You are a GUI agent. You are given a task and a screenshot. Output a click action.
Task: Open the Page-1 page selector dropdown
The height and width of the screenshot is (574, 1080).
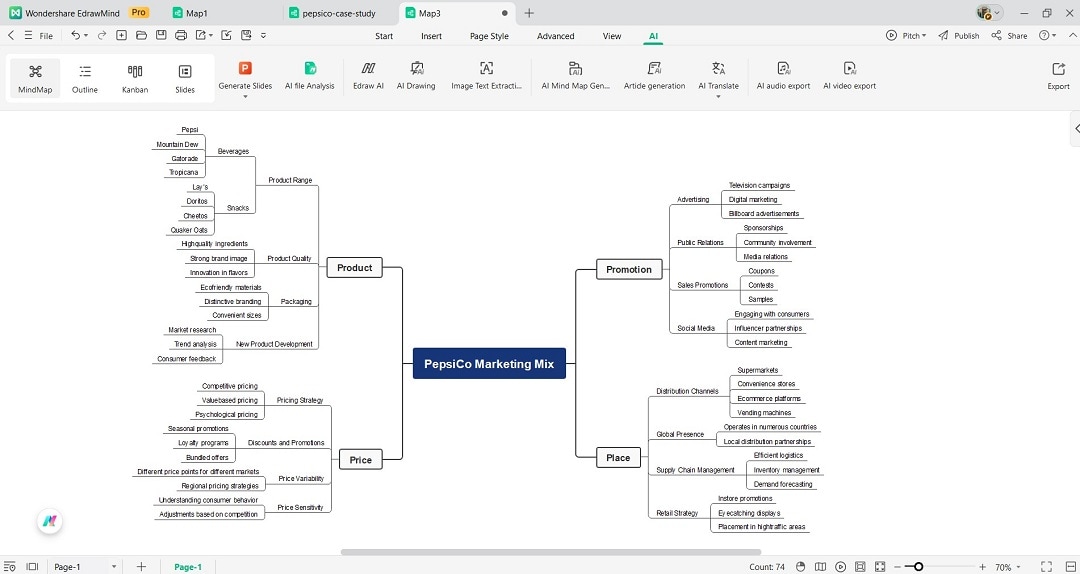click(114, 566)
